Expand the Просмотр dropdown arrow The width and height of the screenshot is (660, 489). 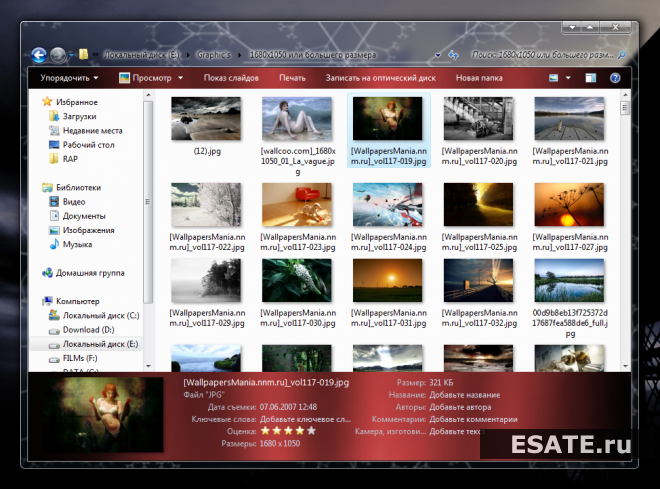[181, 78]
